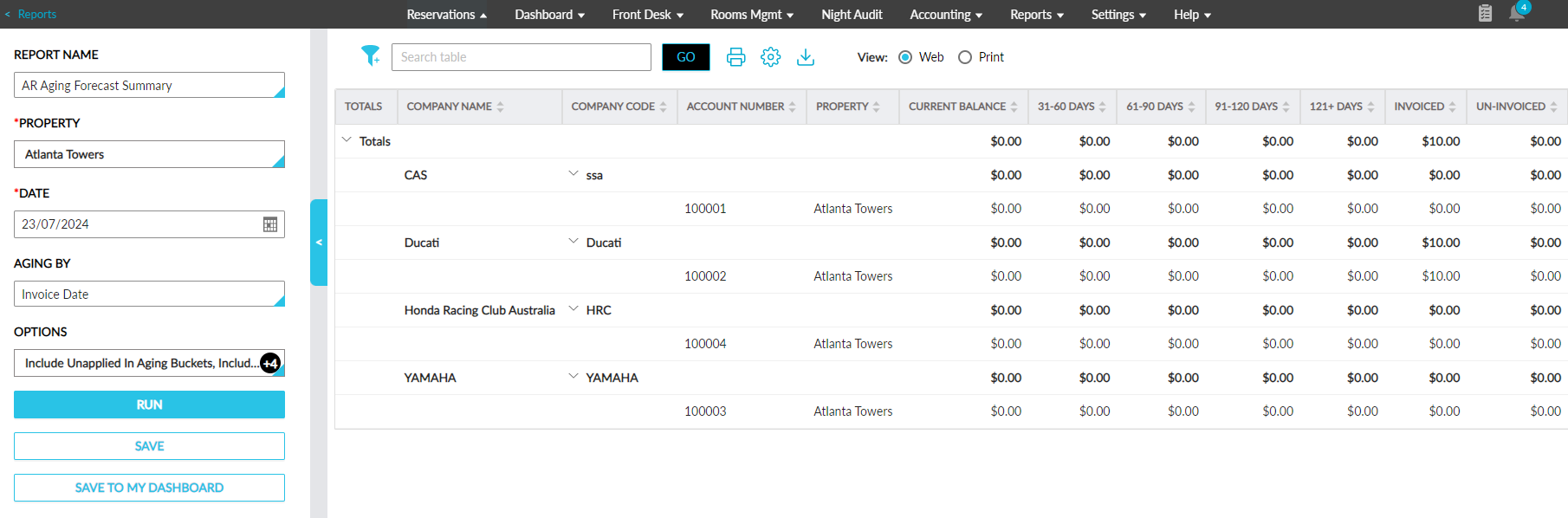
Task: Sort by Invoiced column
Action: click(1453, 107)
